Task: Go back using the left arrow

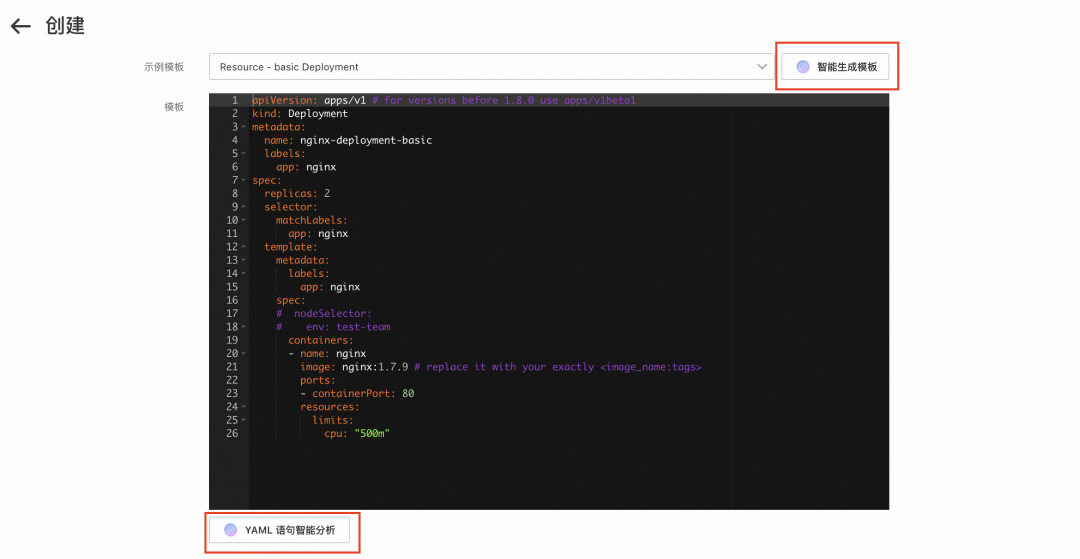Action: coord(21,26)
